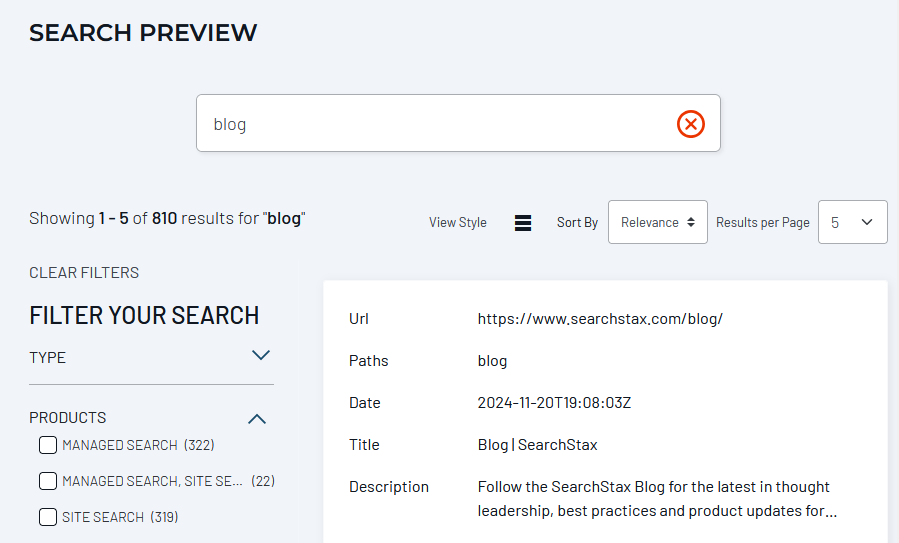This screenshot has width=899, height=543.
Task: Check the MANAGED SEARCH (322) checkbox
Action: (x=48, y=445)
